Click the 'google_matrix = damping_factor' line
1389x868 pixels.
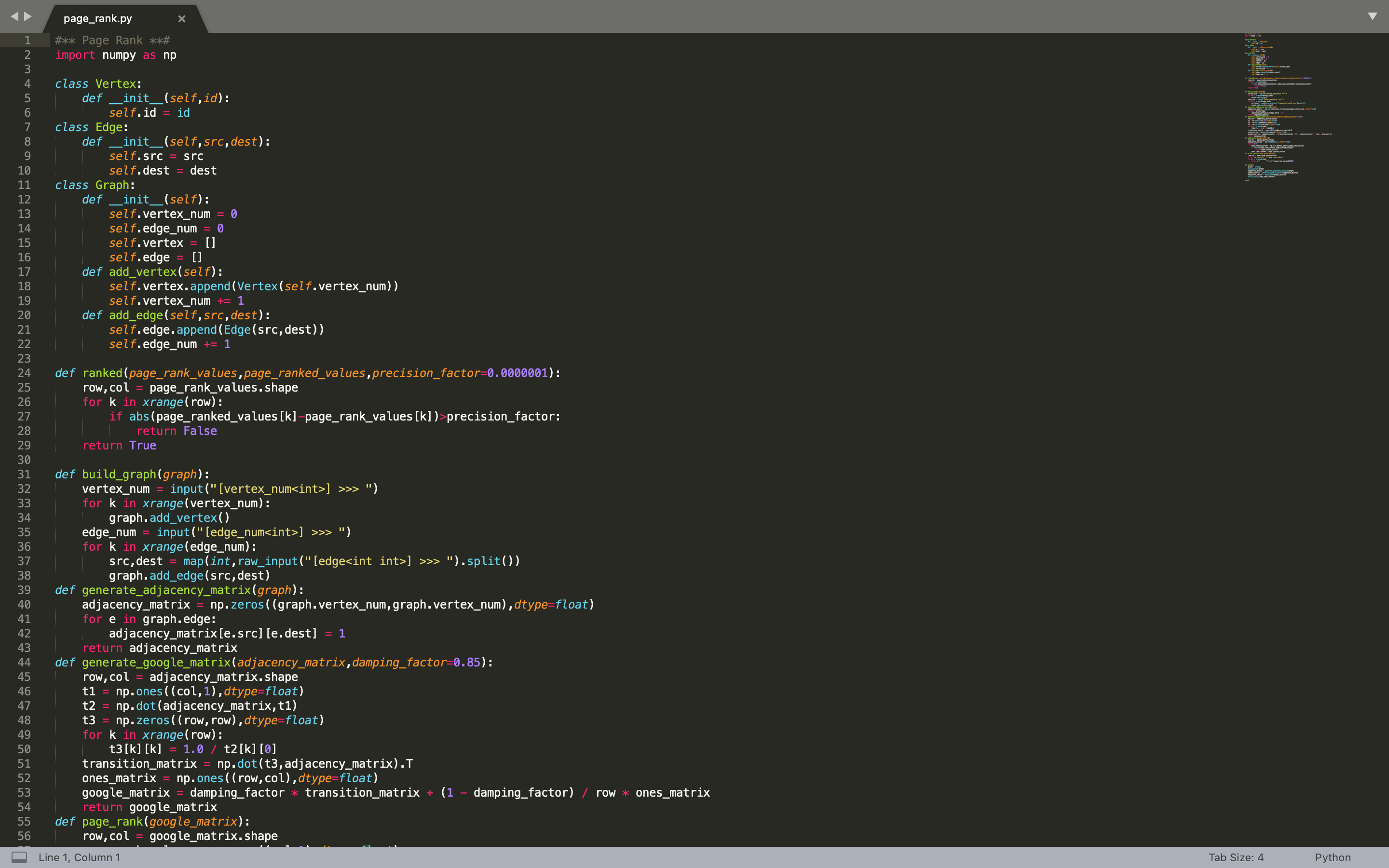click(396, 793)
